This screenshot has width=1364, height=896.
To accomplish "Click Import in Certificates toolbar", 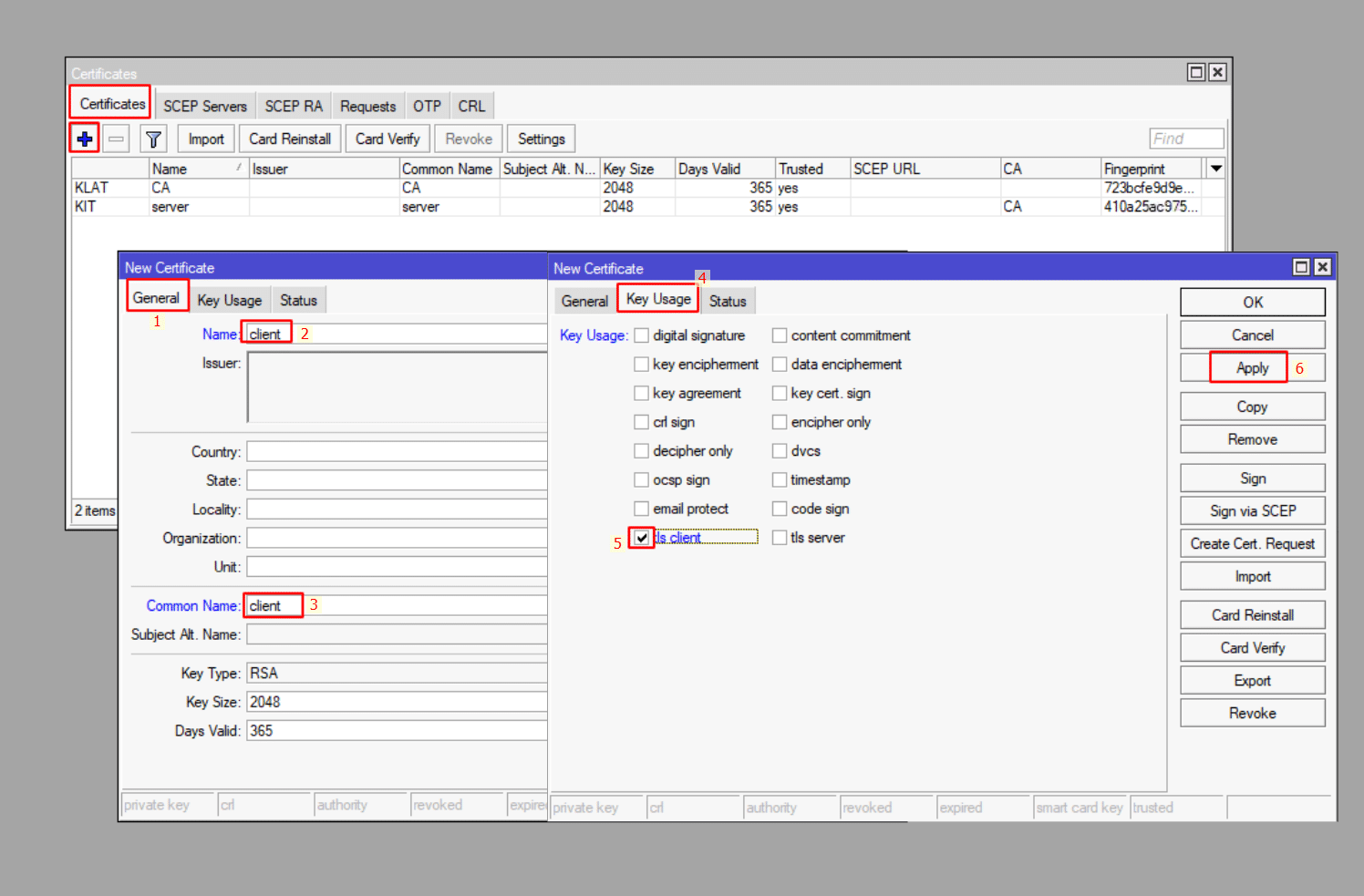I will click(206, 139).
